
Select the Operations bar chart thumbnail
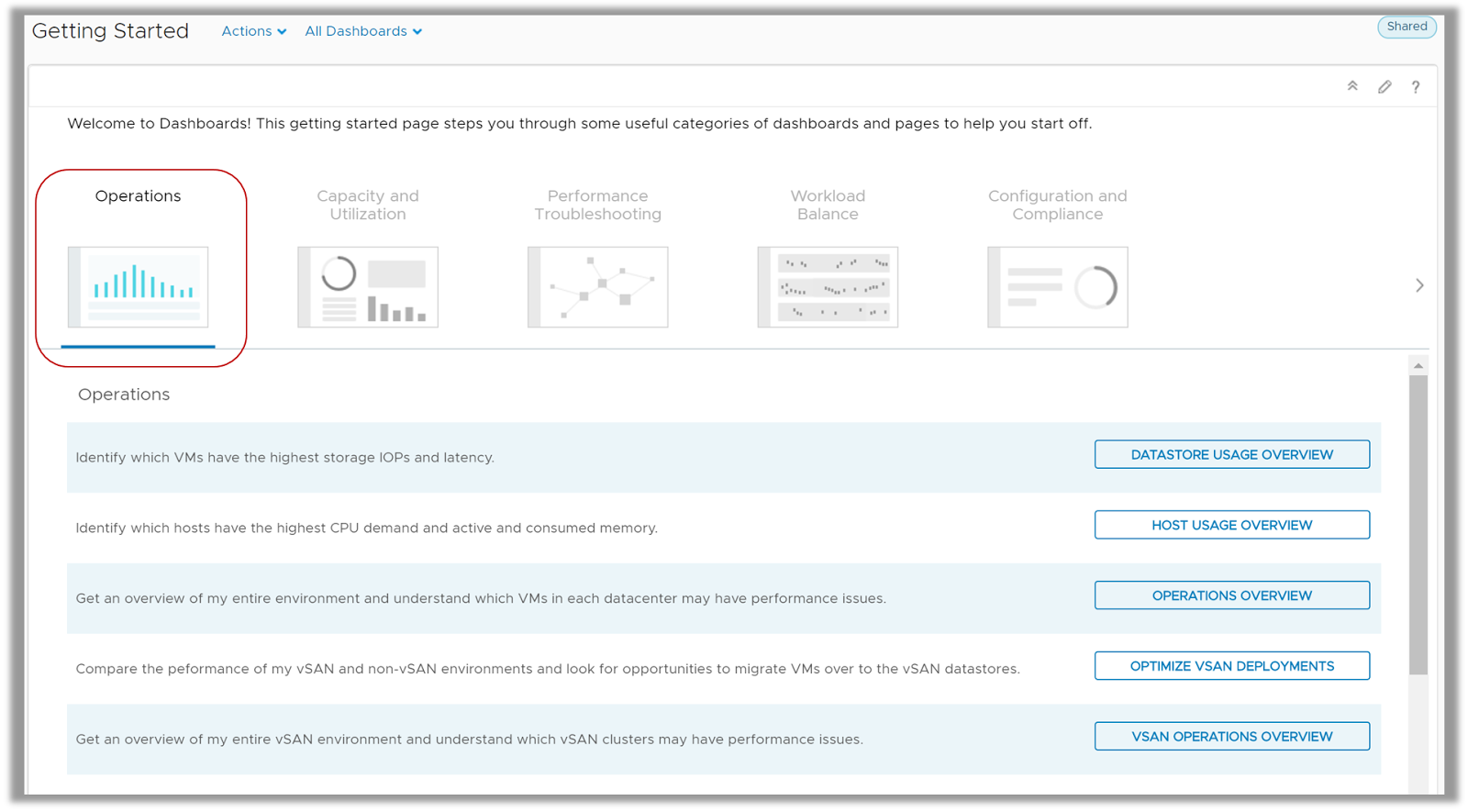tap(139, 286)
